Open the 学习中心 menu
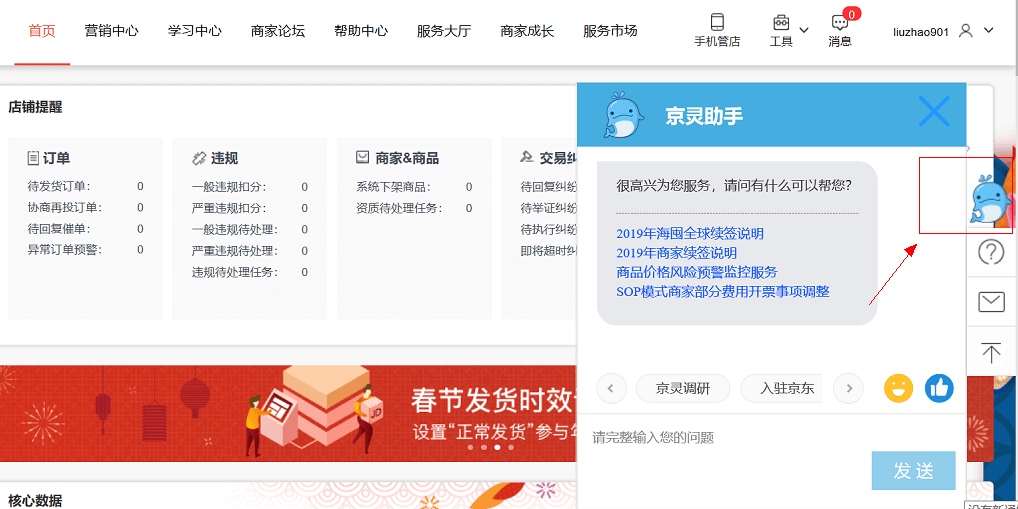 pyautogui.click(x=194, y=31)
